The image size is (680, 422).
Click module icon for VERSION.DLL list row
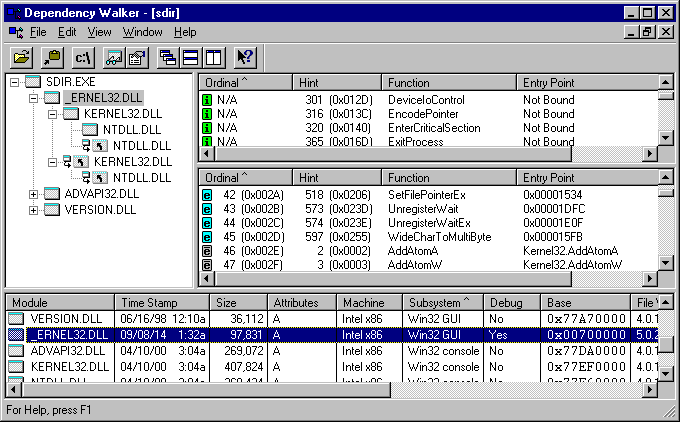[16, 319]
